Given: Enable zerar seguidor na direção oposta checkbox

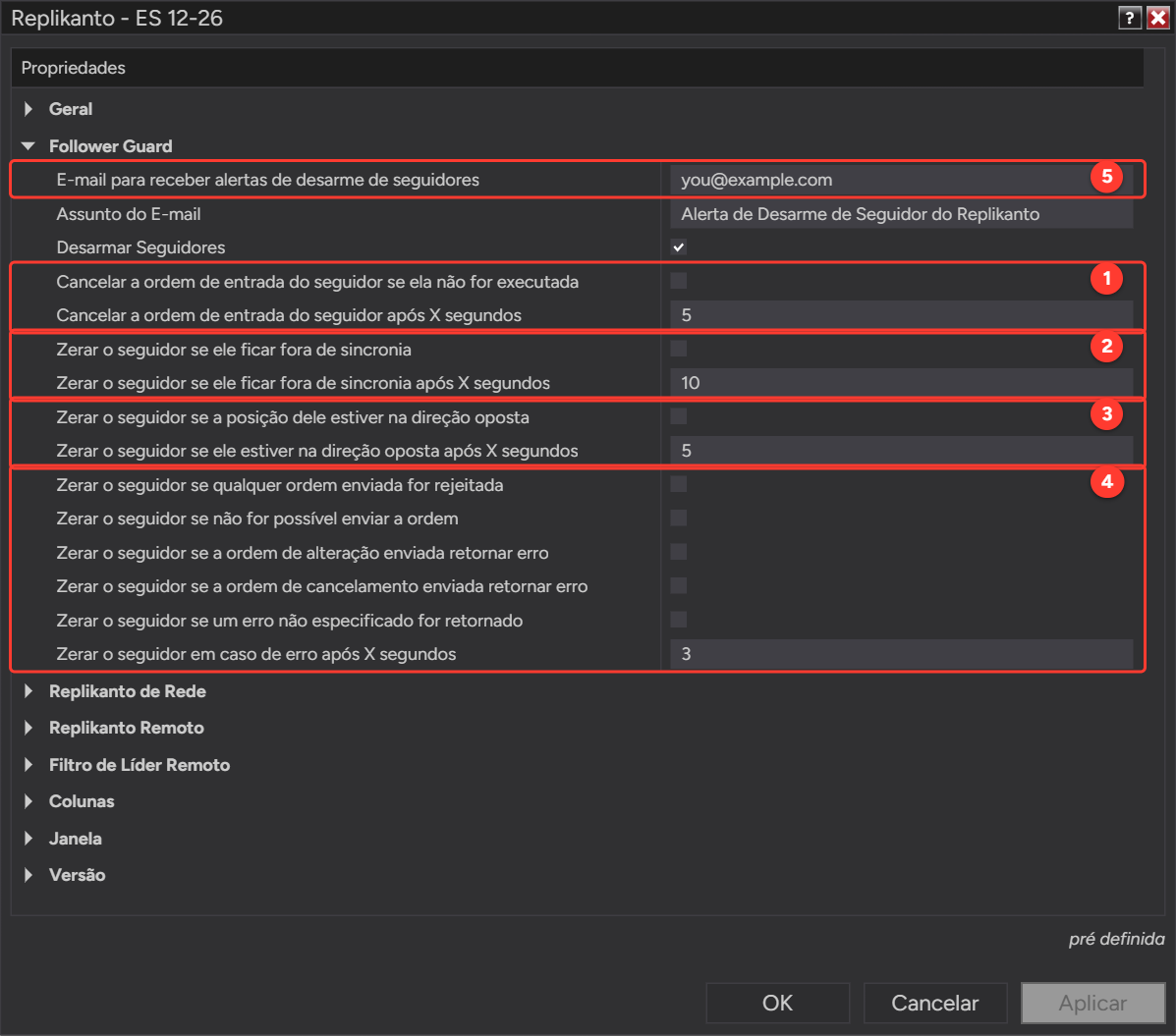Looking at the screenshot, I should 679,416.
